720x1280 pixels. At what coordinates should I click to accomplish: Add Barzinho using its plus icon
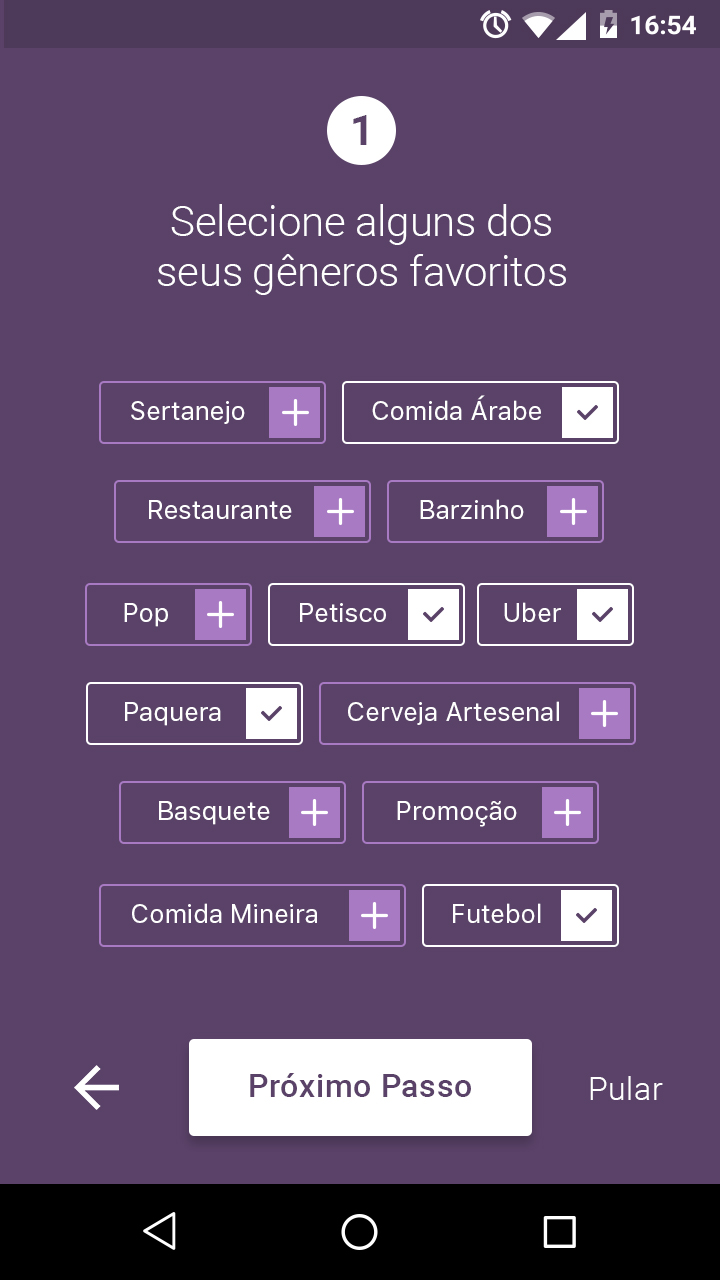(573, 511)
